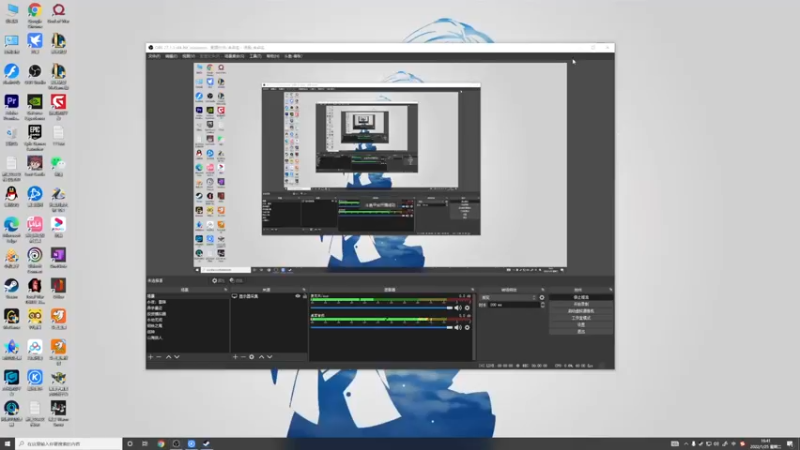Move the selected scene up in the Scenes list
800x450 pixels.
point(168,357)
